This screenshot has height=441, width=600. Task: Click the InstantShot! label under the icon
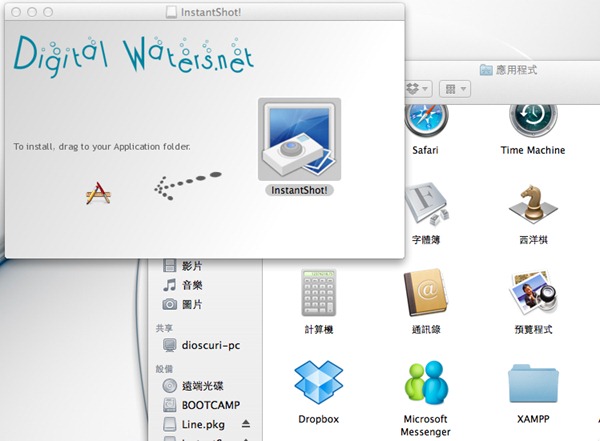[x=299, y=190]
